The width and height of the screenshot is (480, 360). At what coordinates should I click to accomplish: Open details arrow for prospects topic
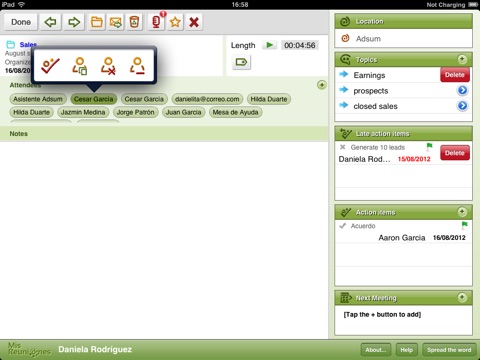[x=462, y=90]
